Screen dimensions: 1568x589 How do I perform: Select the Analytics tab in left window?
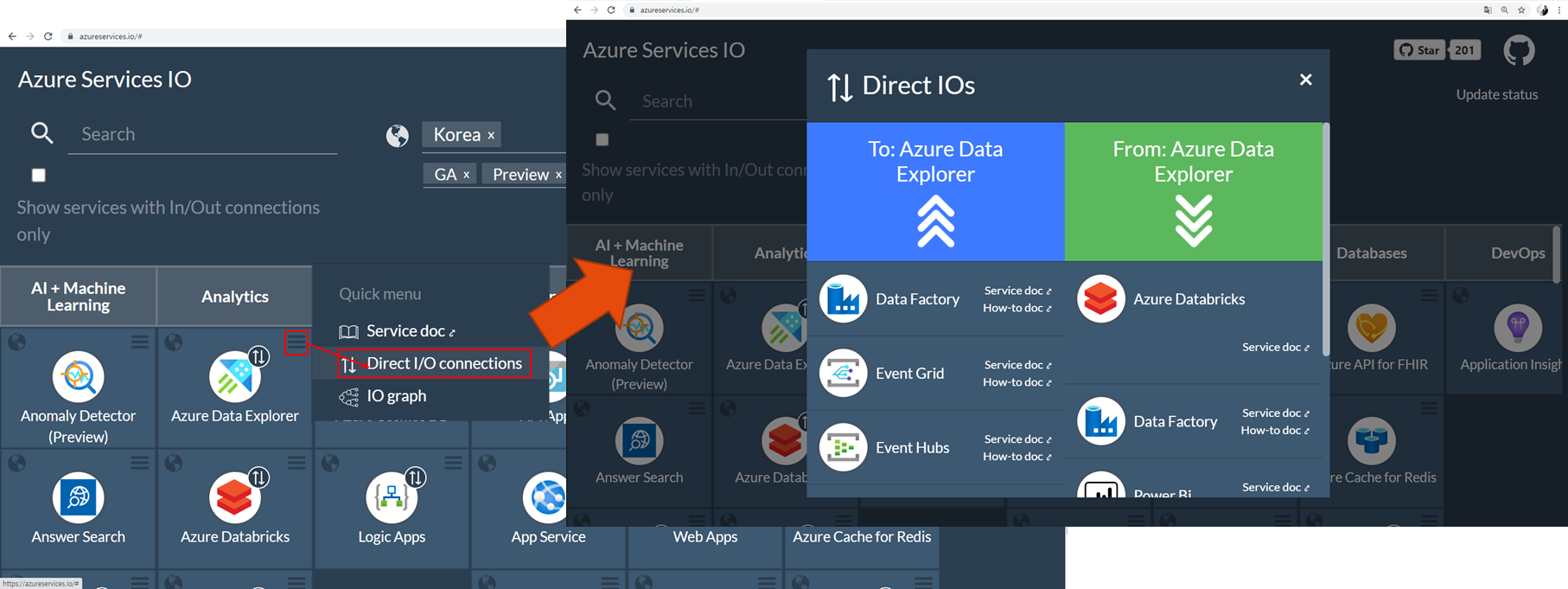234,296
